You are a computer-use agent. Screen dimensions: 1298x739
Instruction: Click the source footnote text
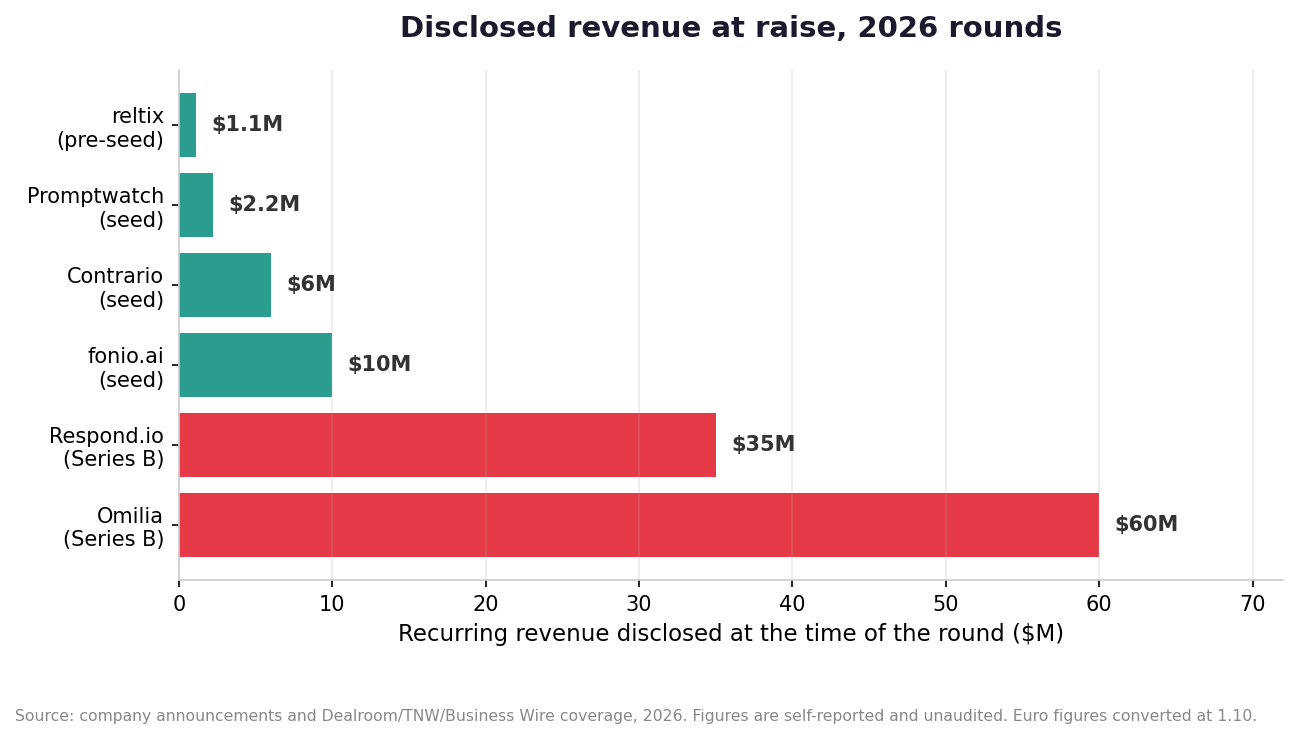636,716
